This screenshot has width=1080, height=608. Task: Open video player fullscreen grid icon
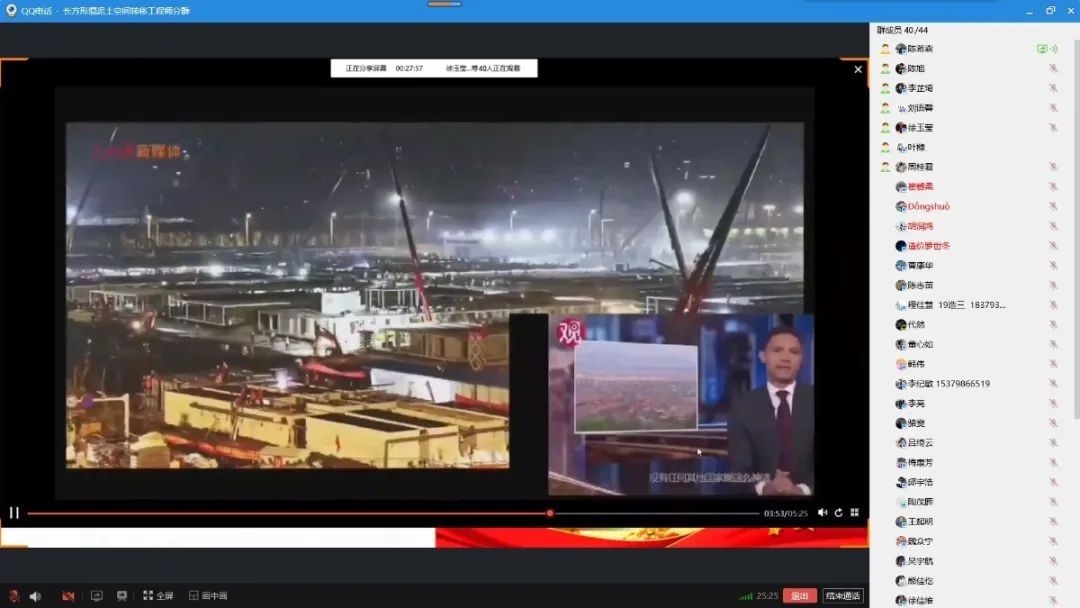tap(855, 513)
